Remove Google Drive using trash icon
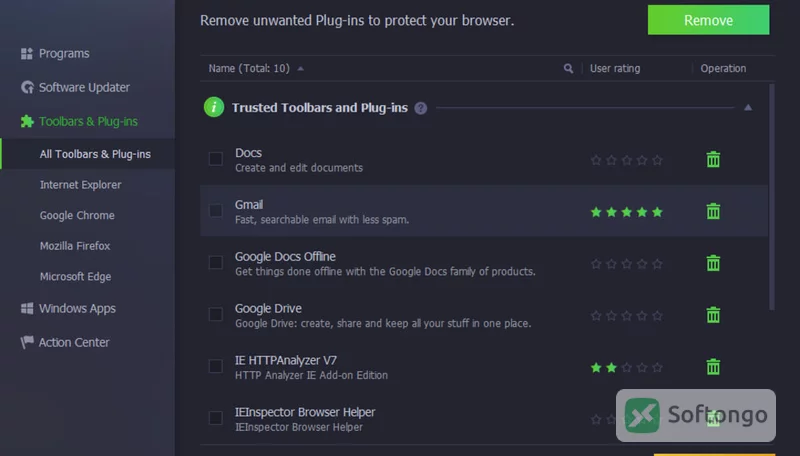 tap(713, 315)
